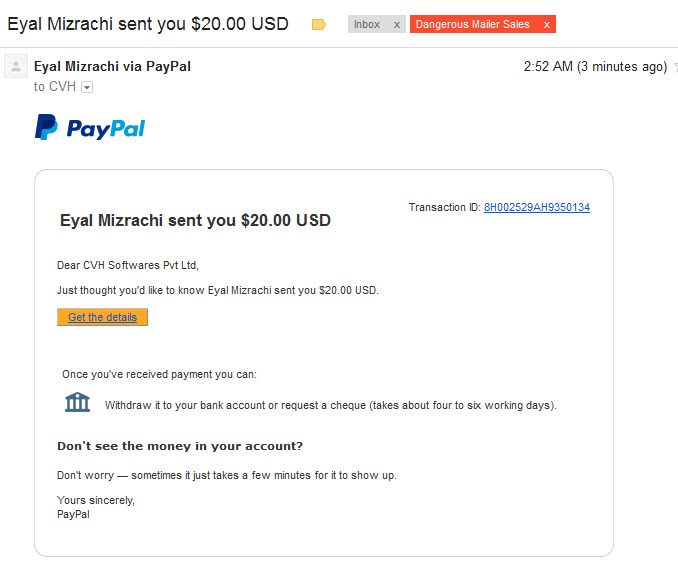
Task: Click the star icon beside the timestamp
Action: click(x=675, y=67)
